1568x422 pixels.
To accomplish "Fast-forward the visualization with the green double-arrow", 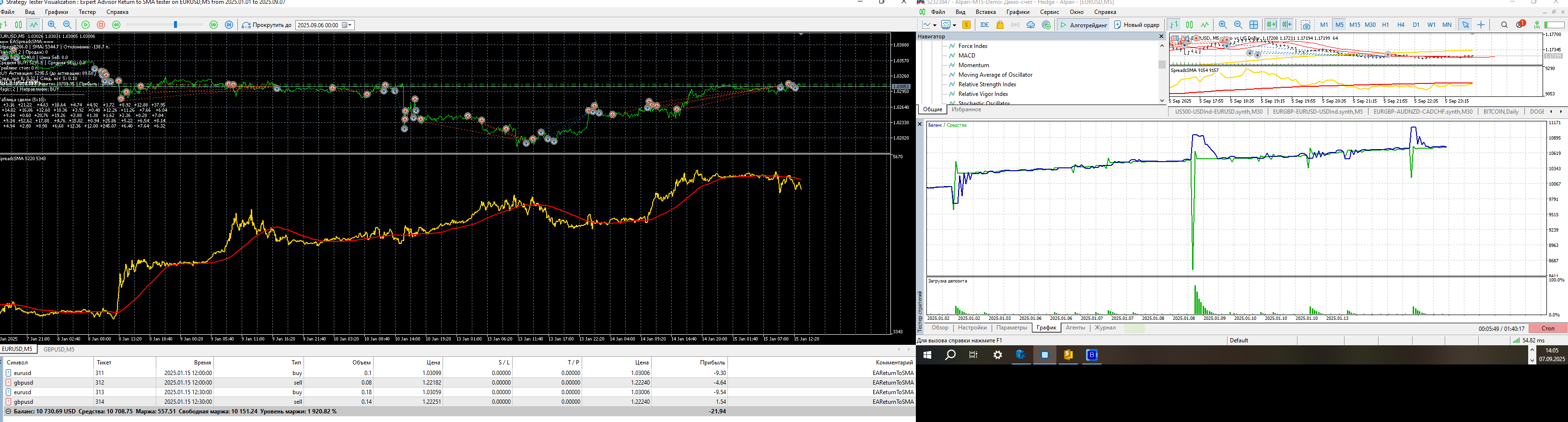I will pyautogui.click(x=214, y=25).
